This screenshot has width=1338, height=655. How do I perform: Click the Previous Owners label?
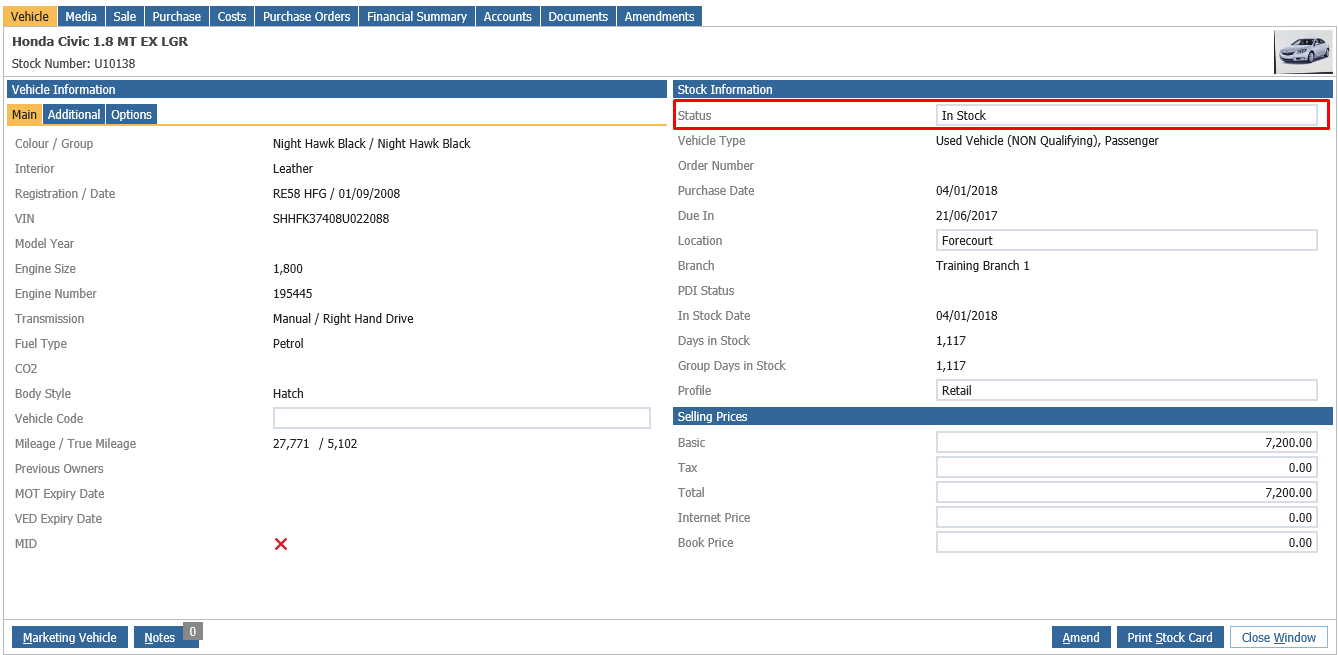tap(59, 469)
